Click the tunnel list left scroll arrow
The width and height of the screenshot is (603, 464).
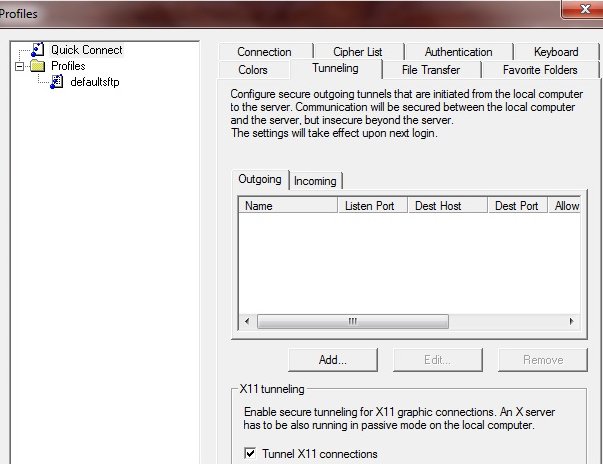[247, 321]
